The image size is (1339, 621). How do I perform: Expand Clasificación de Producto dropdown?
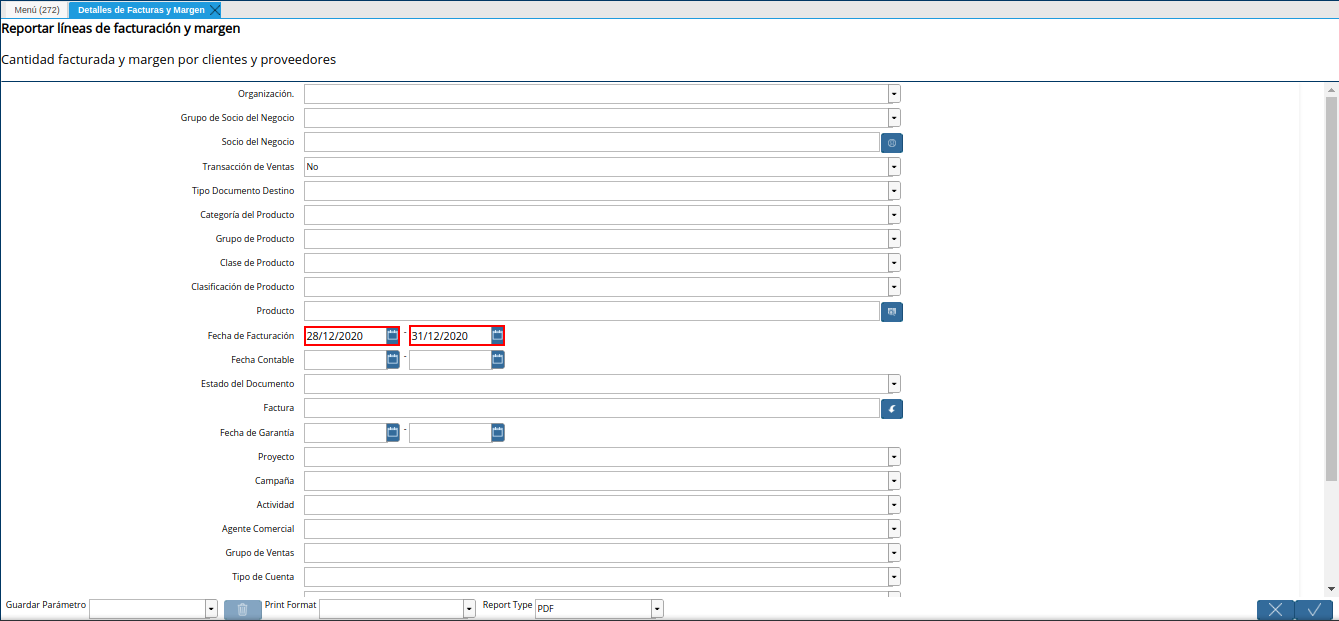pos(894,287)
